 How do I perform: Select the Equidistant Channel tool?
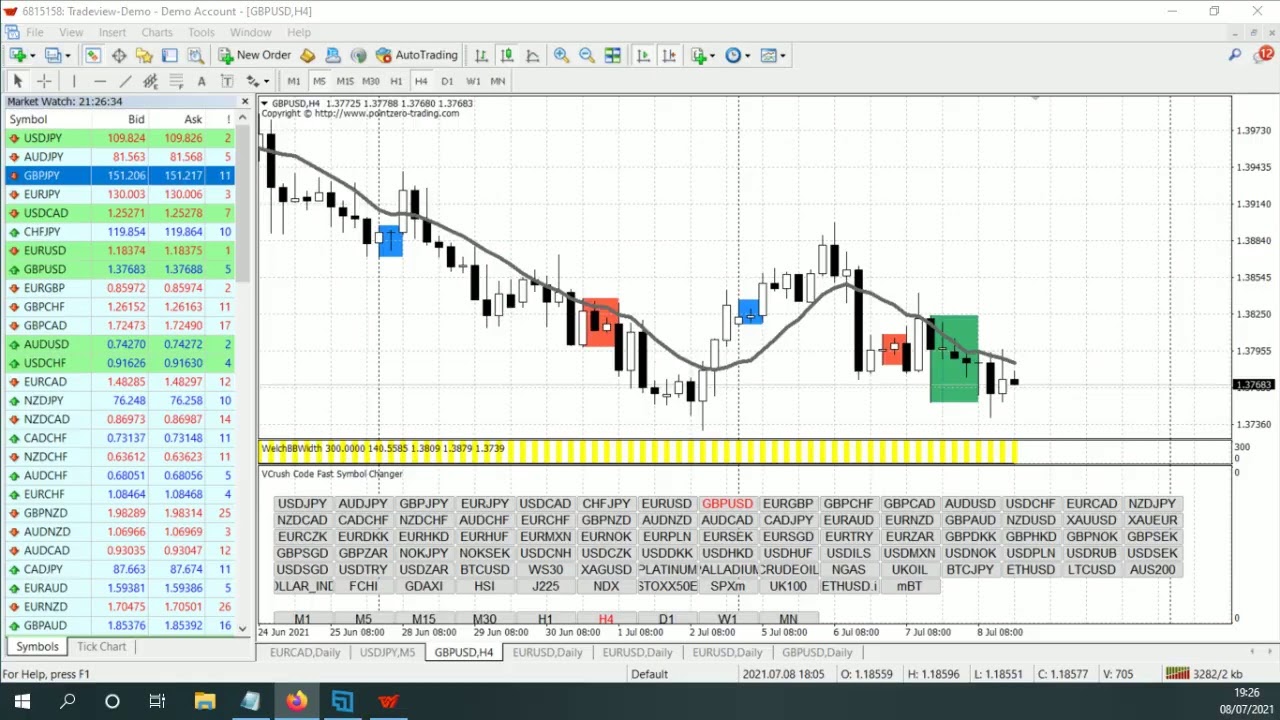coord(150,81)
